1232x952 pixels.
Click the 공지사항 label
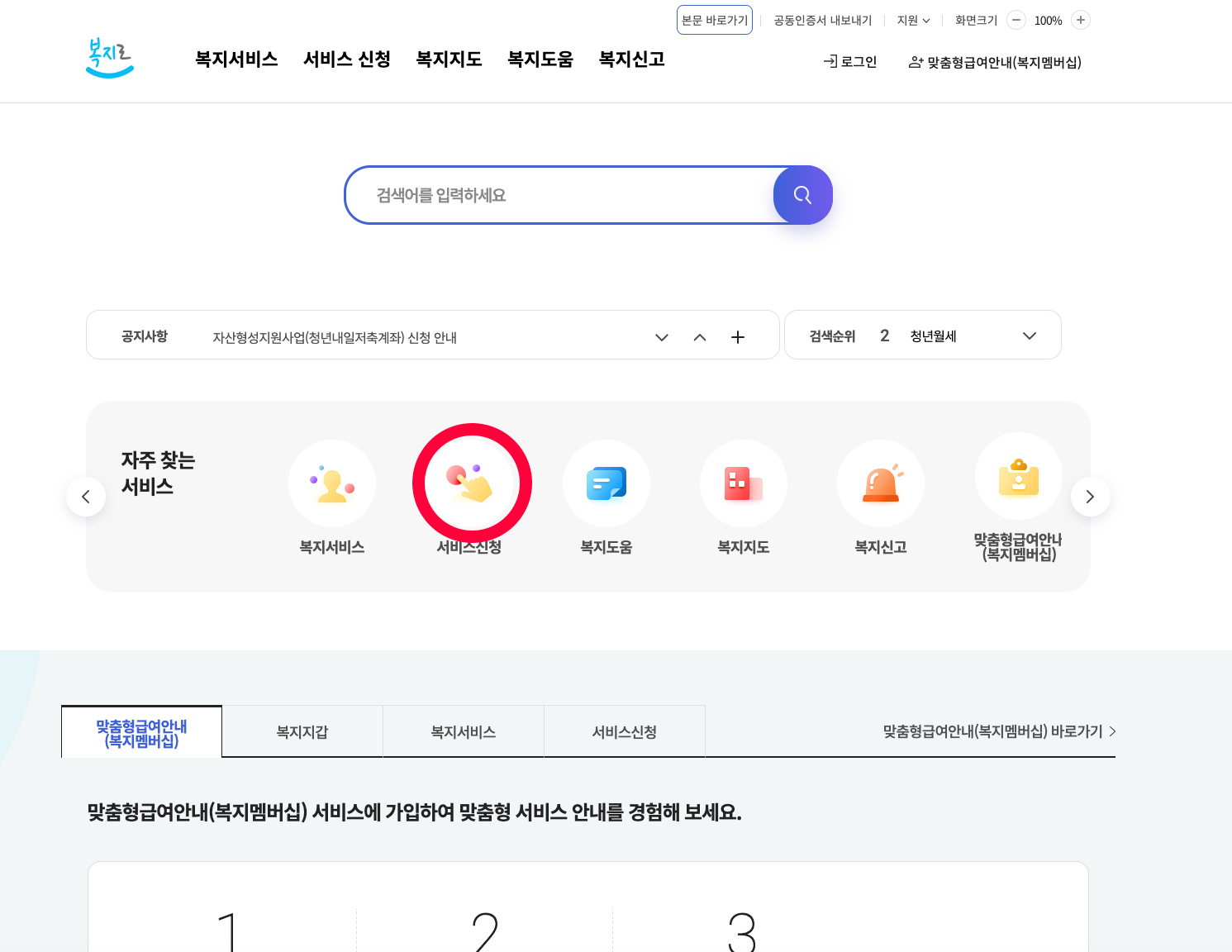pyautogui.click(x=145, y=336)
